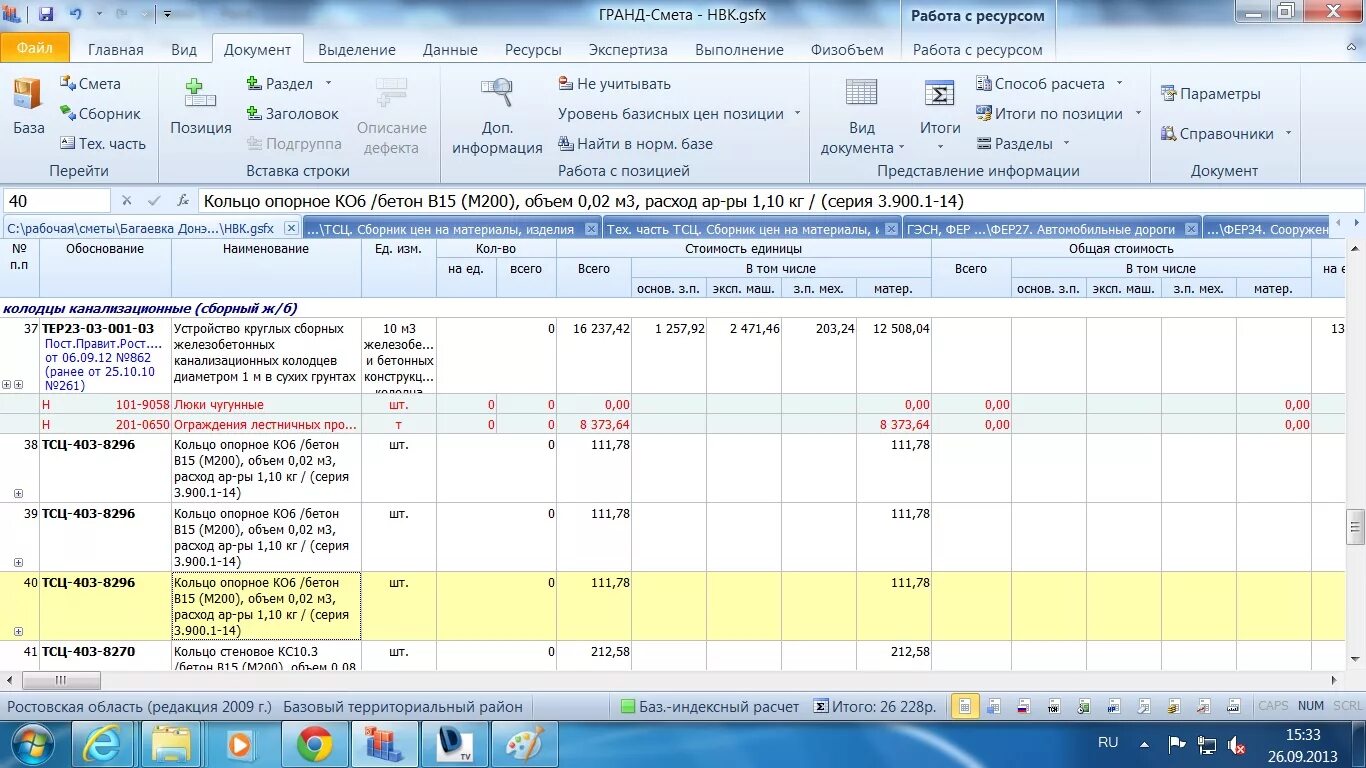The height and width of the screenshot is (768, 1366).
Task: Close the НВК.gsfx document tab
Action: tap(290, 229)
